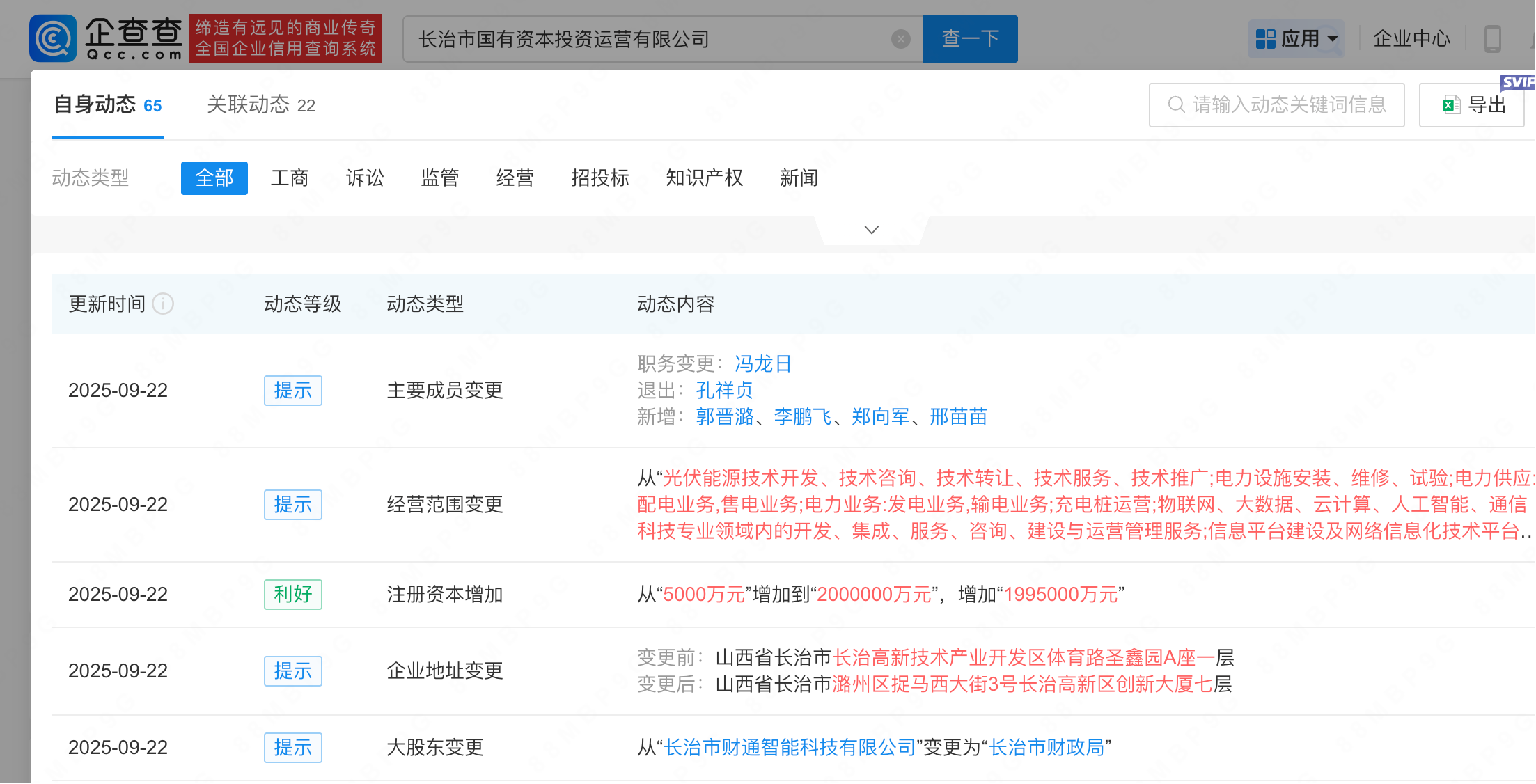Open the 郑向军 person link
This screenshot has height=784, width=1536.
click(x=881, y=416)
